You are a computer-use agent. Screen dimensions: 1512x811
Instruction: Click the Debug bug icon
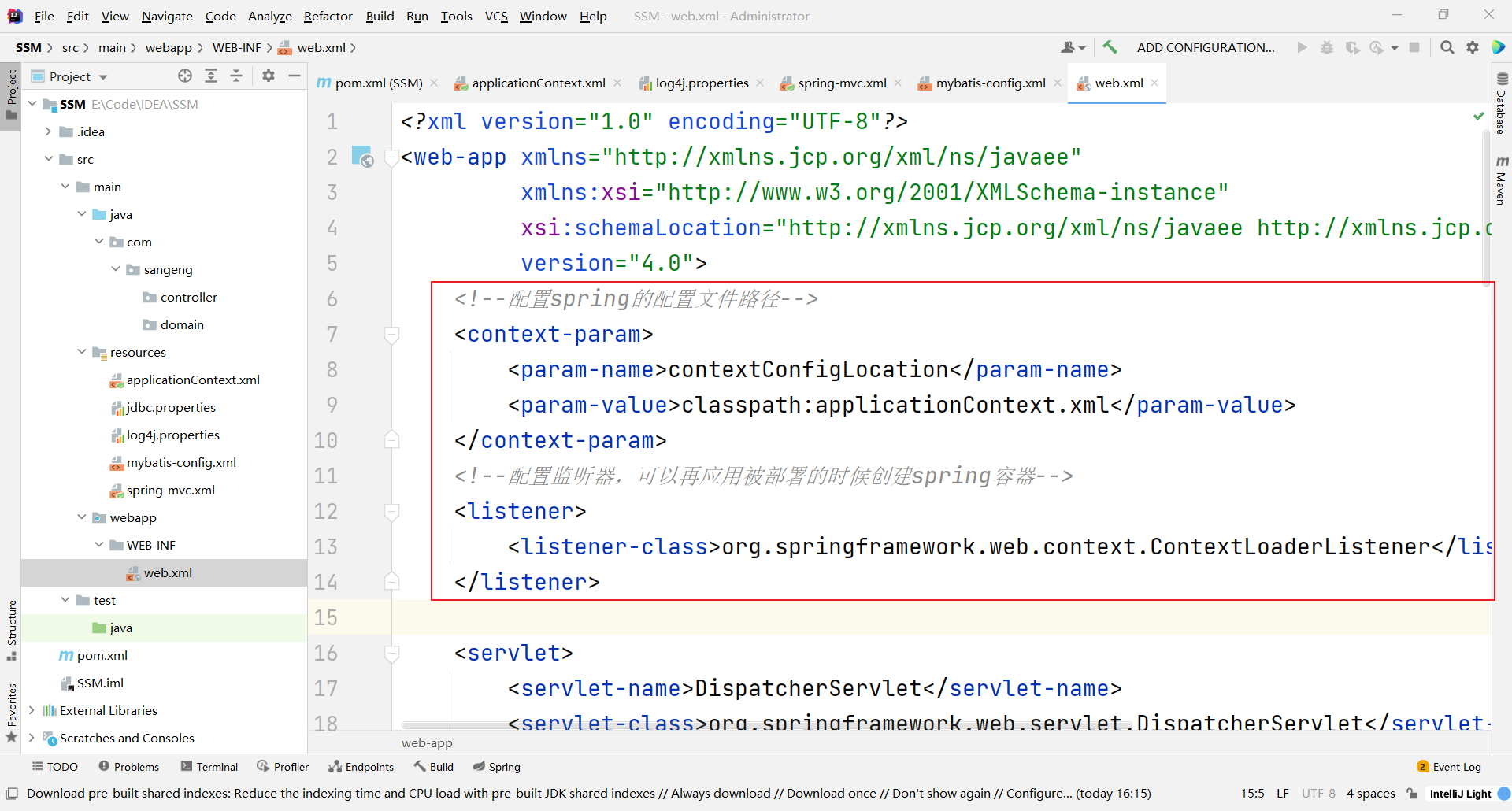point(1327,47)
